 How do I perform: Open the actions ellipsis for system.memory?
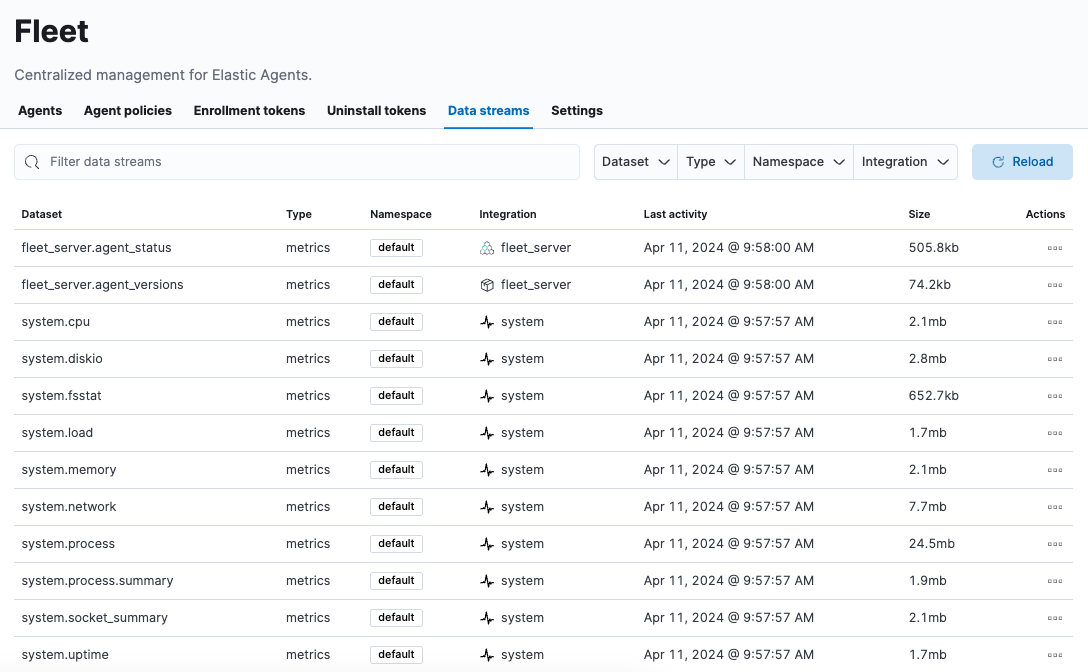click(1055, 469)
